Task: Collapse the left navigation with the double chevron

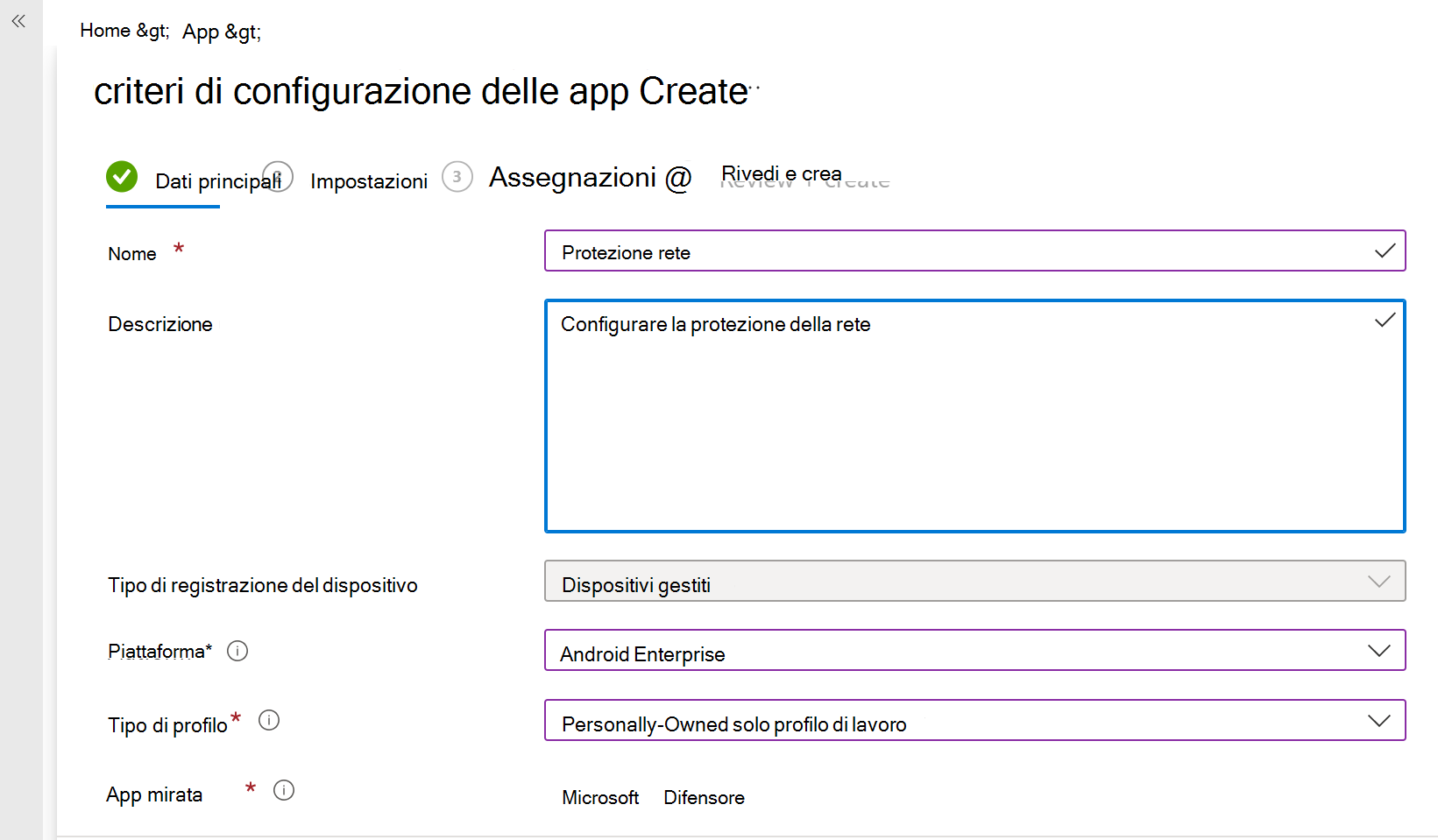Action: pos(18,21)
